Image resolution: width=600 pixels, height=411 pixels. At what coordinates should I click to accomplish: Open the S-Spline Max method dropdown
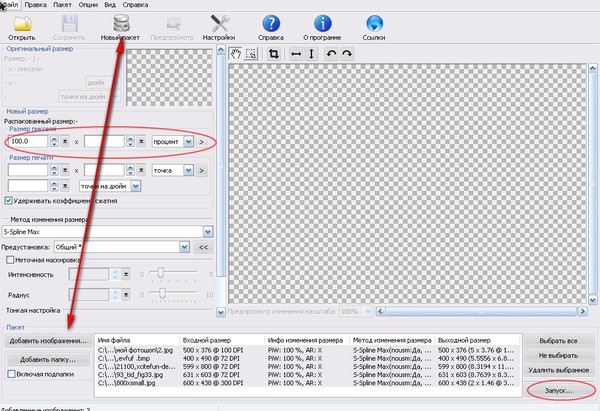point(207,232)
